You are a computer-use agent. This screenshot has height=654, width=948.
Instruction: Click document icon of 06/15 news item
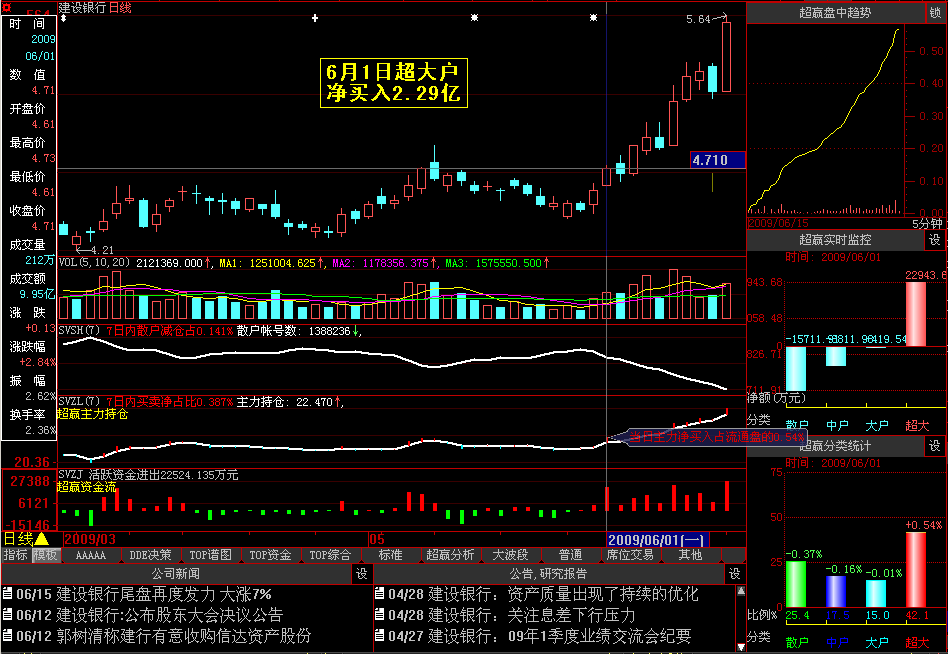pyautogui.click(x=7, y=595)
